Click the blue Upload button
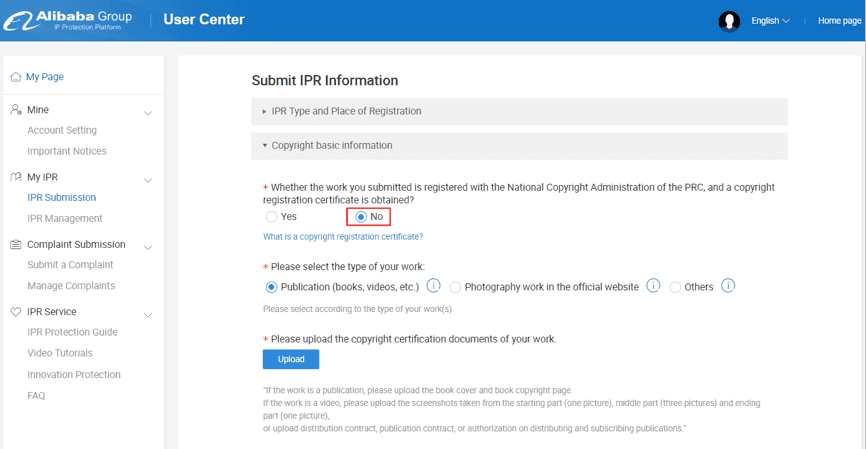This screenshot has width=866, height=449. (x=291, y=359)
